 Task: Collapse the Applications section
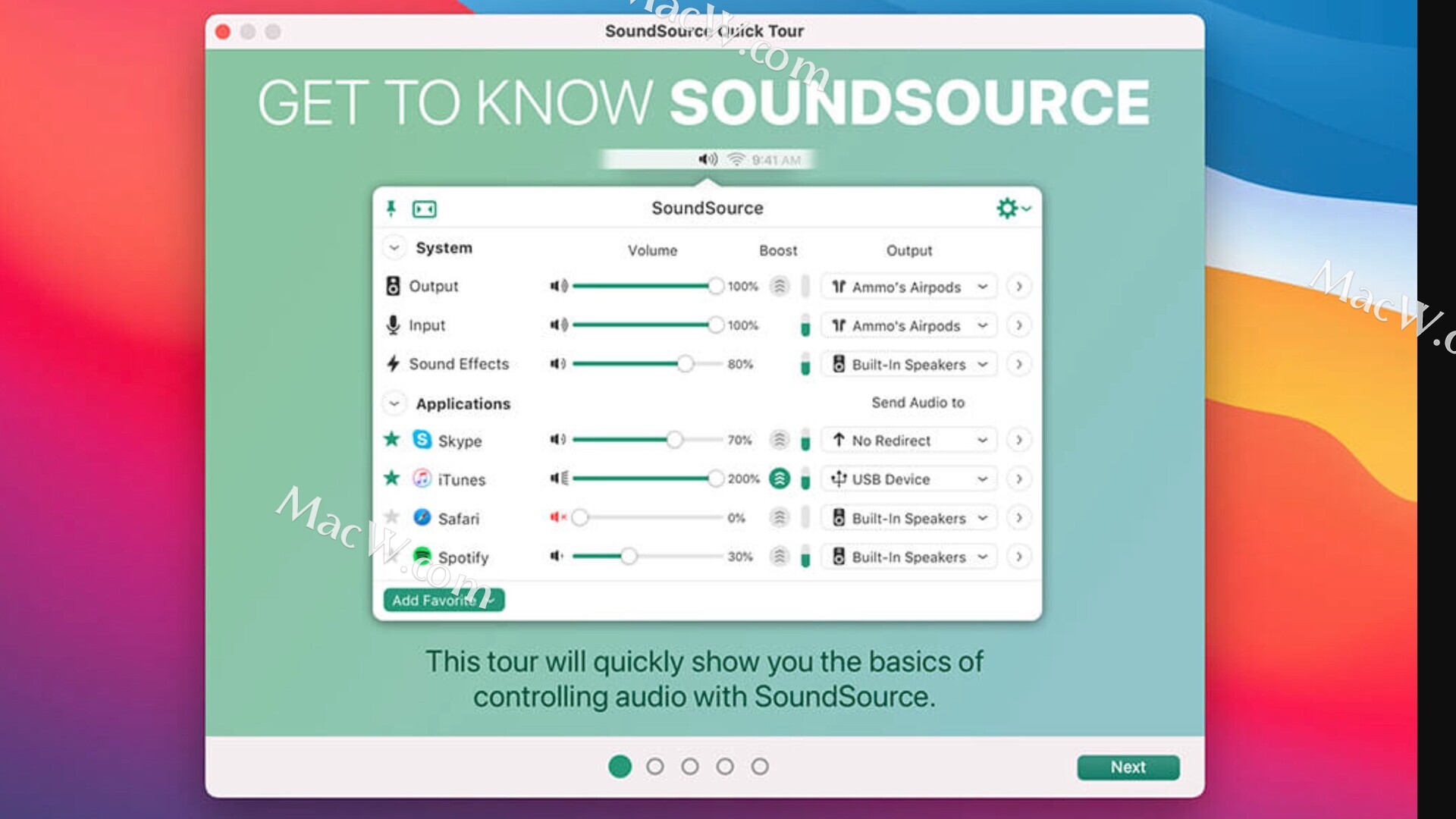tap(394, 403)
